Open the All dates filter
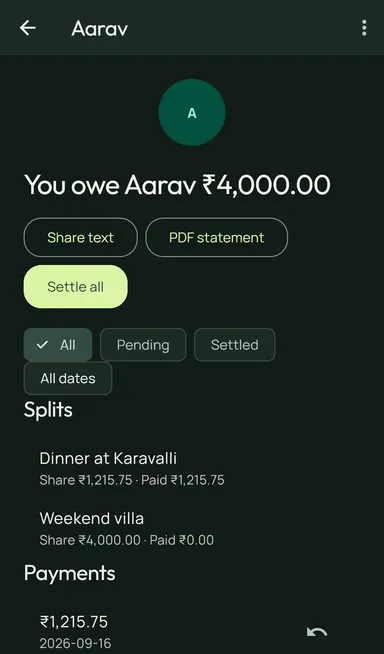Screen dimensions: 384x654 [68, 378]
